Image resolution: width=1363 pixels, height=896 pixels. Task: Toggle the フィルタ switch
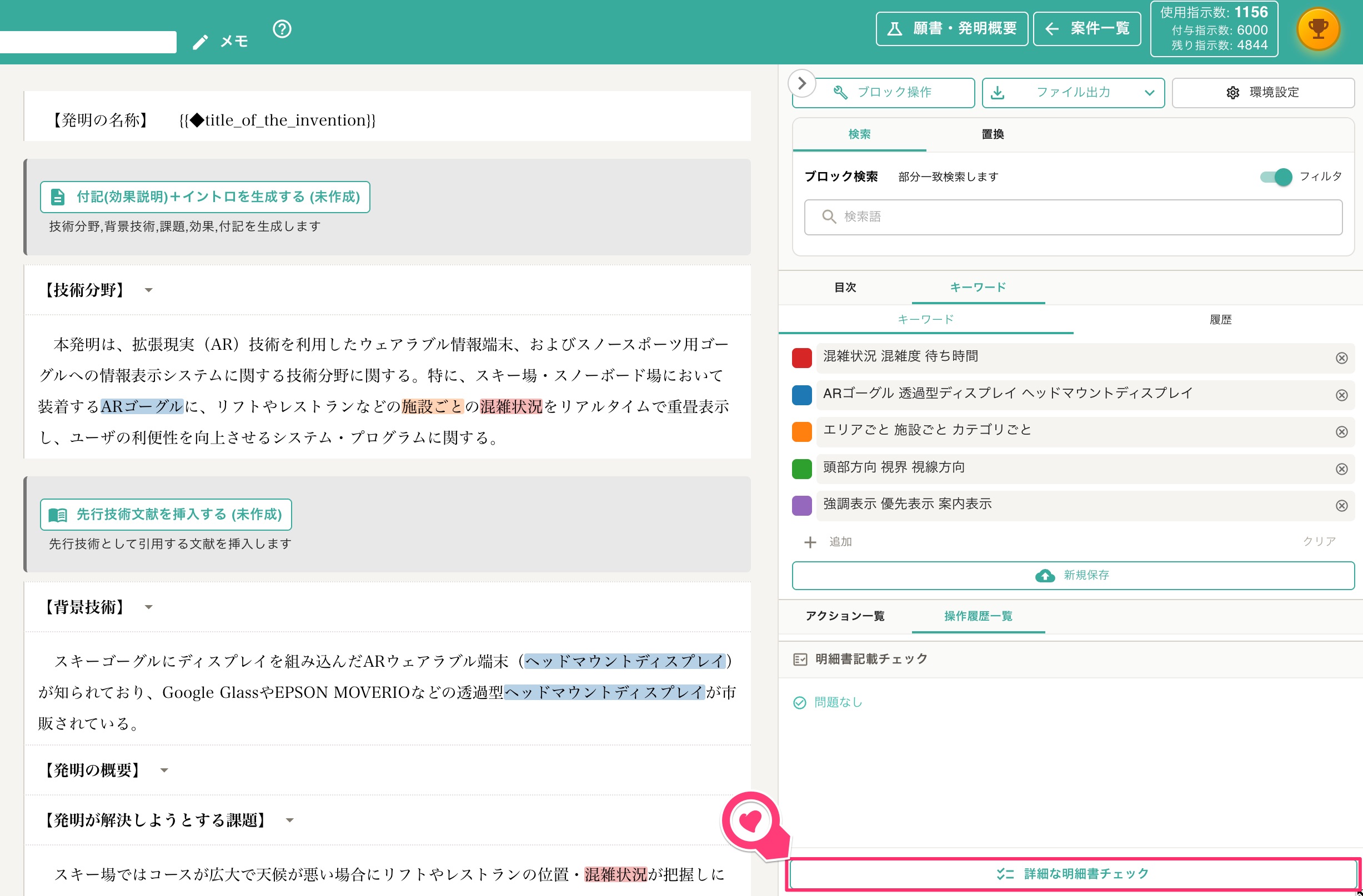coord(1275,177)
